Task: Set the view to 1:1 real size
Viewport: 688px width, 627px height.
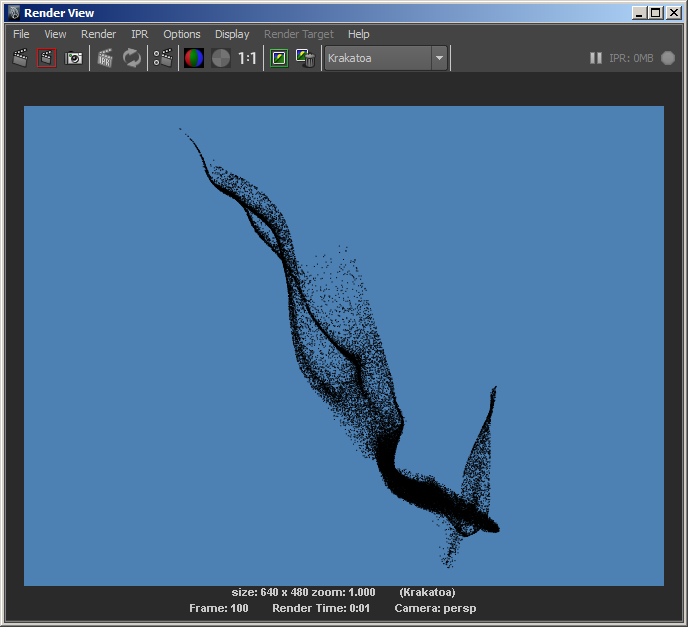Action: point(247,58)
